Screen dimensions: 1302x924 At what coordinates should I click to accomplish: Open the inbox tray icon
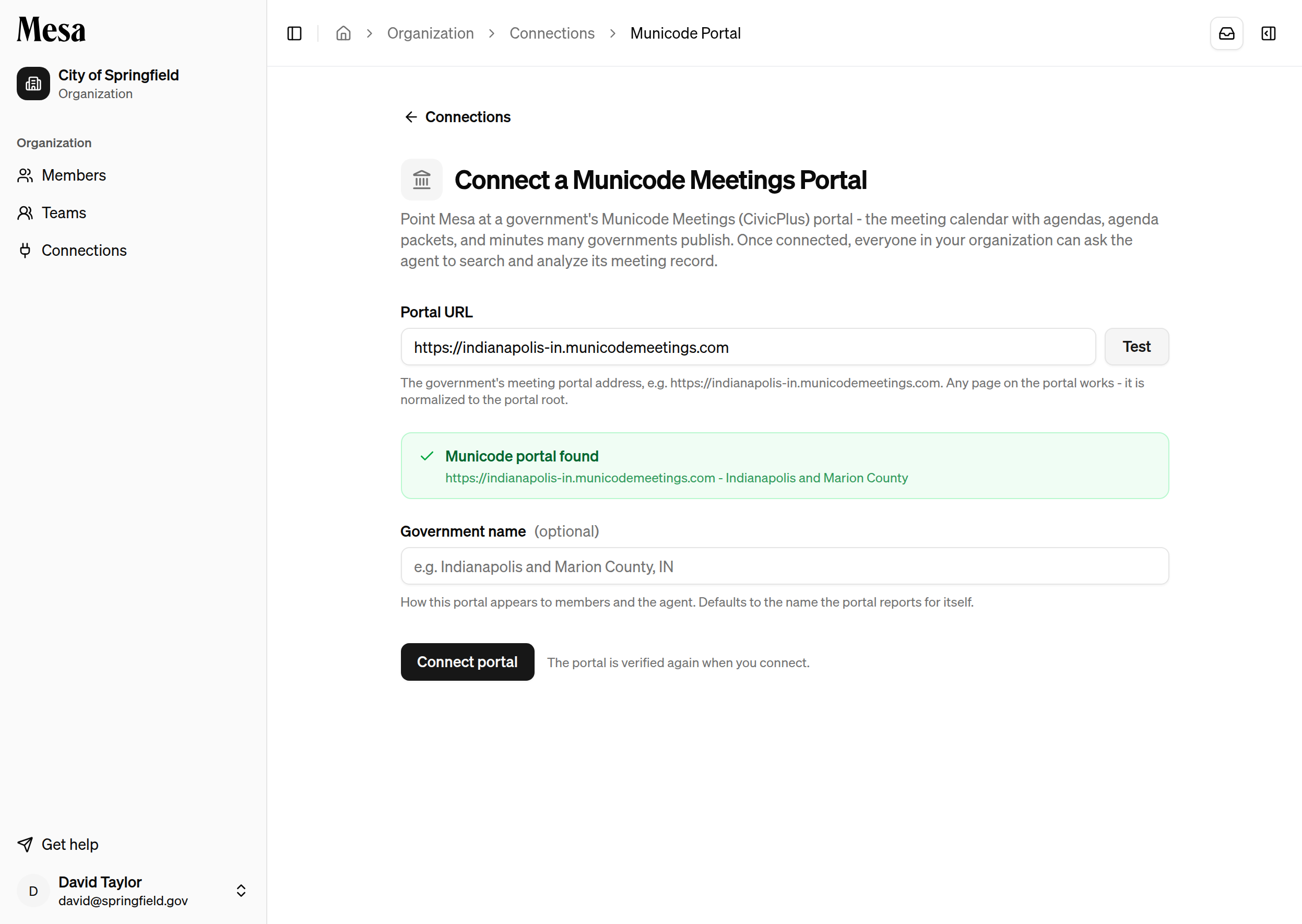(x=1226, y=33)
